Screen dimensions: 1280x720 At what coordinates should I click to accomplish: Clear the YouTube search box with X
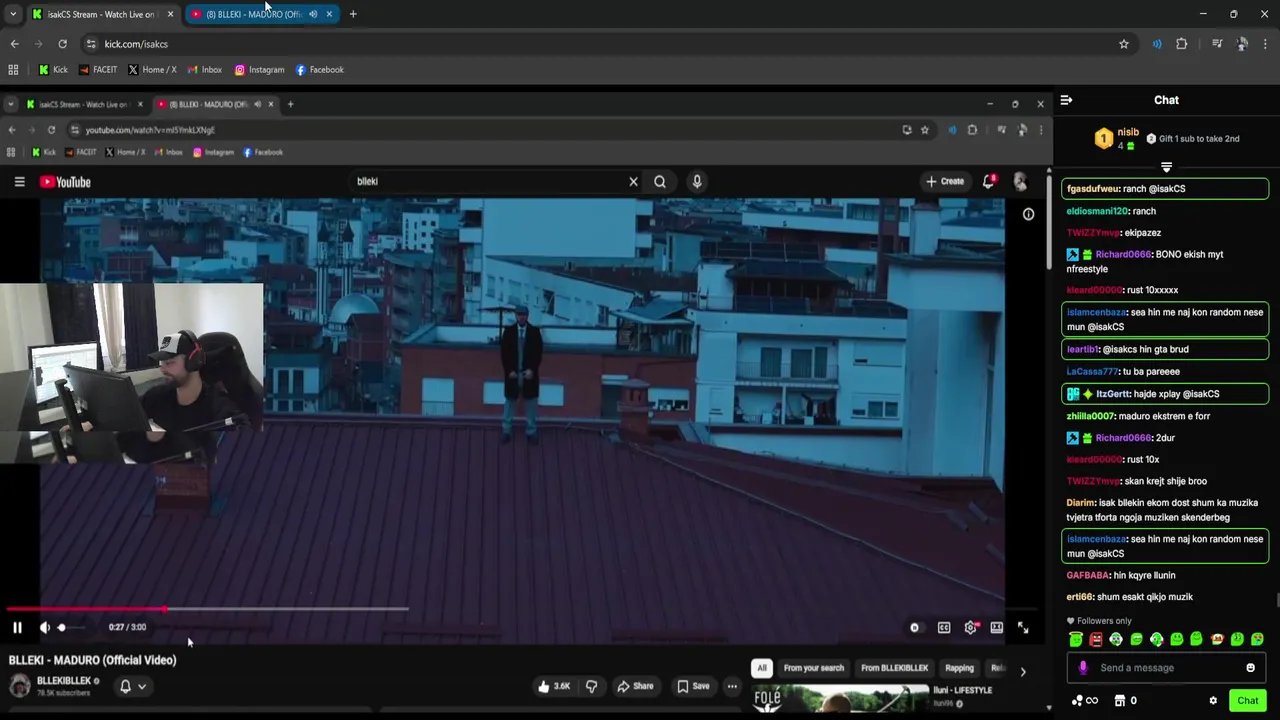[x=633, y=182]
